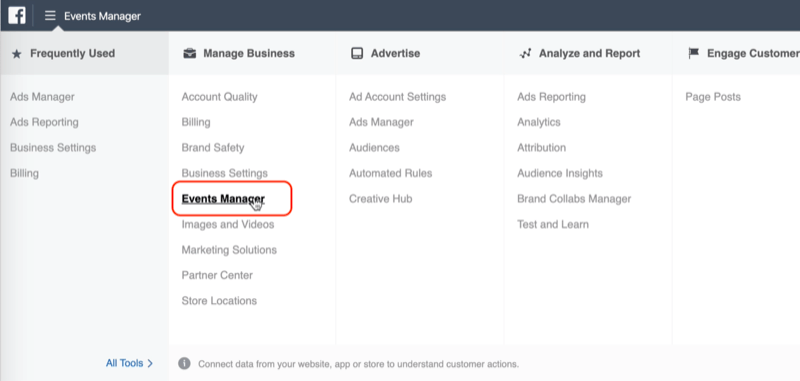Click the Manage Business briefcase icon
The height and width of the screenshot is (381, 800).
pos(189,54)
